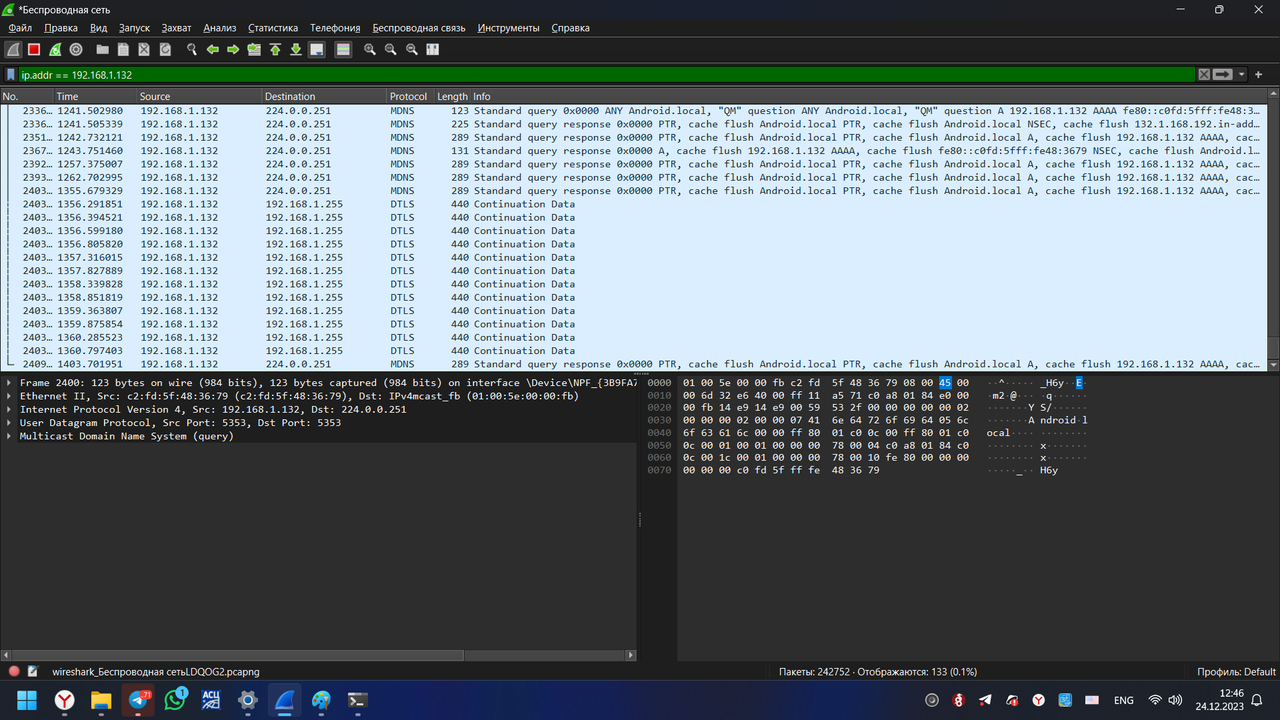Stop the running capture (red square)
The image size is (1280, 720).
pos(34,49)
